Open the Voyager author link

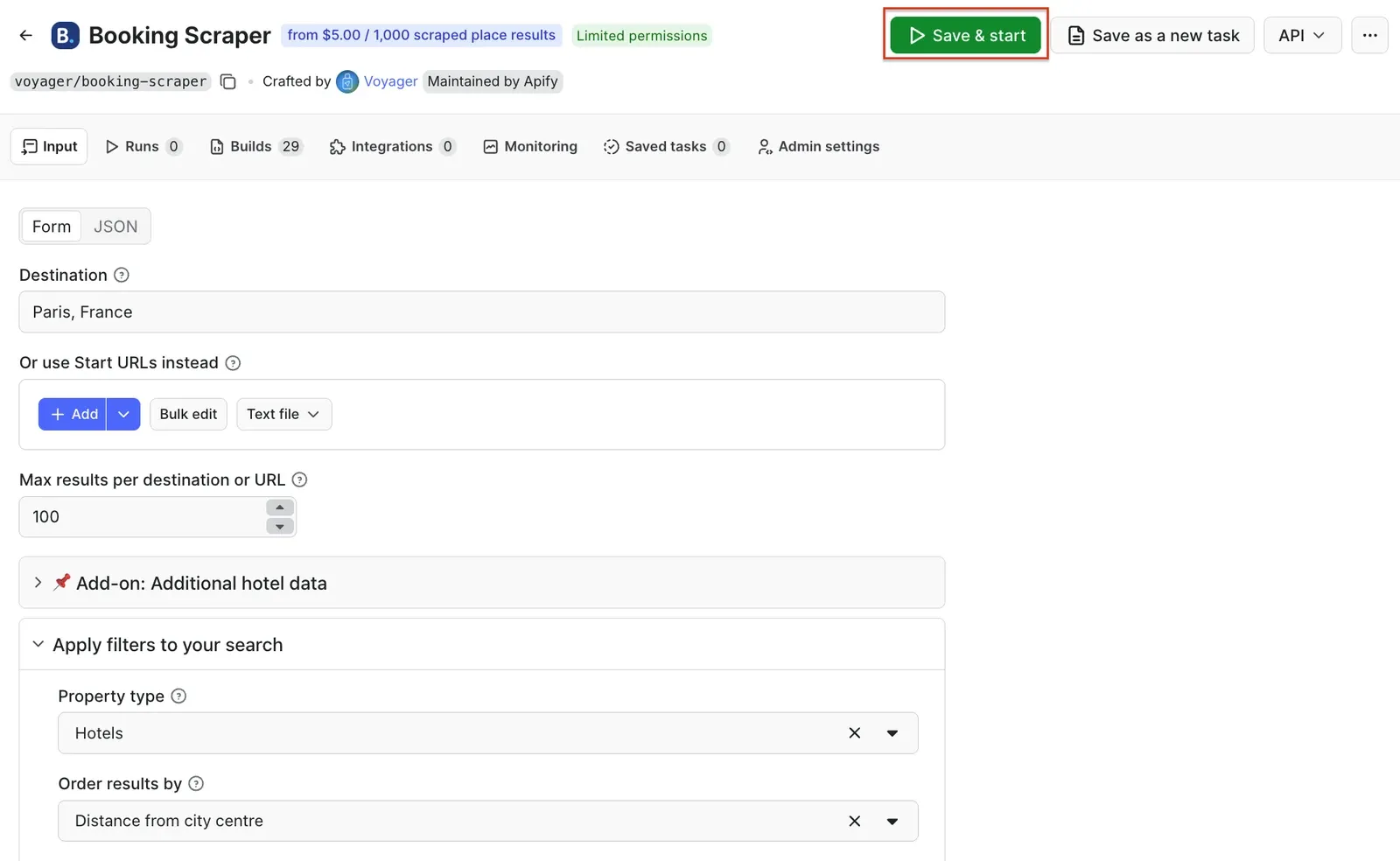390,81
